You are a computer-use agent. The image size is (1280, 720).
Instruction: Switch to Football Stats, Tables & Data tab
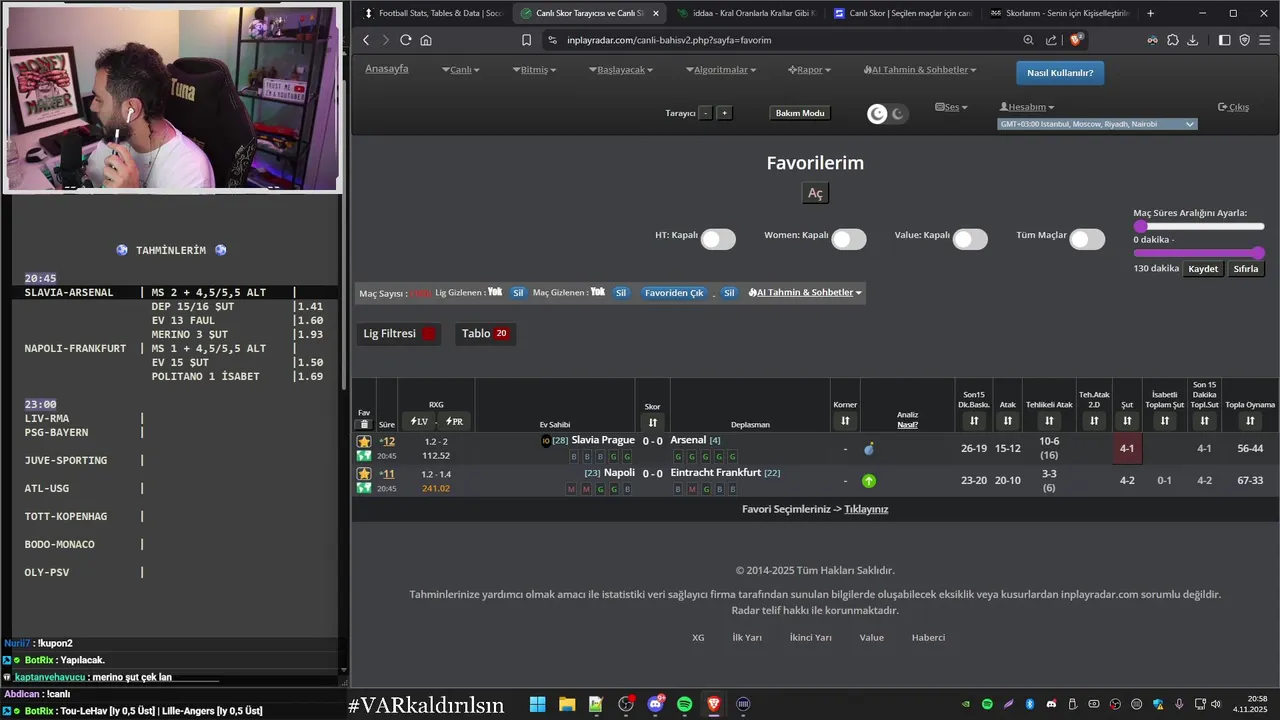click(x=434, y=13)
